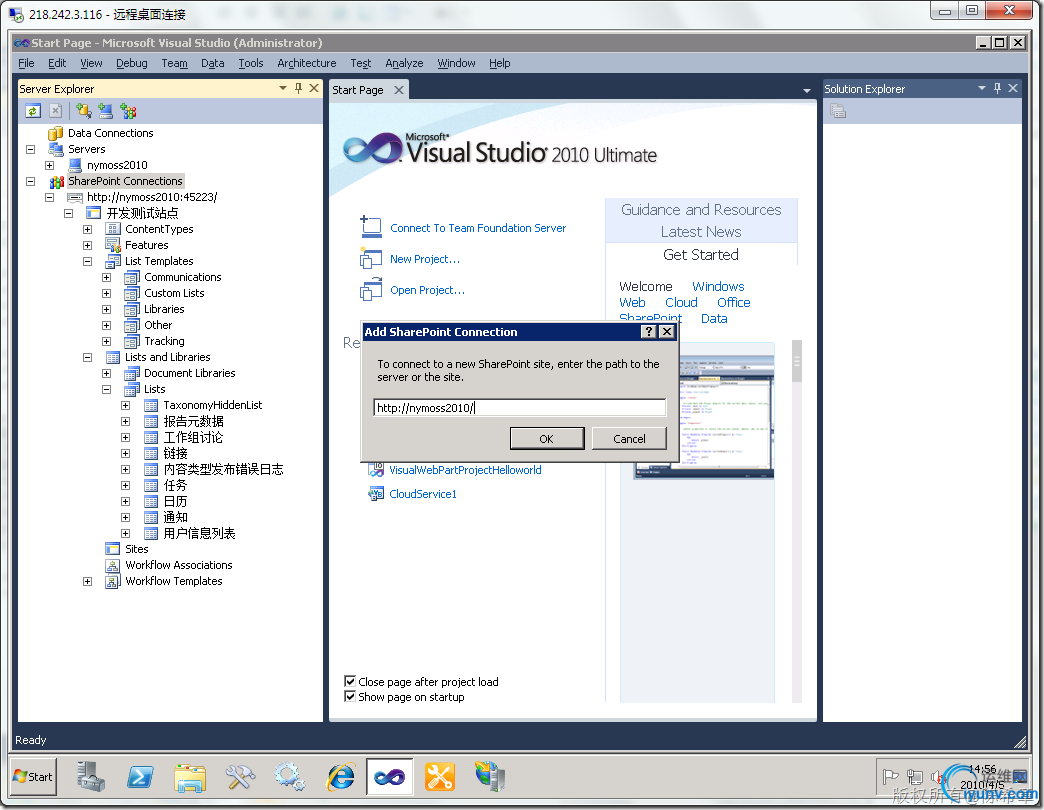Open Internet Explorer from the taskbar
The width and height of the screenshot is (1044, 810).
coord(341,777)
